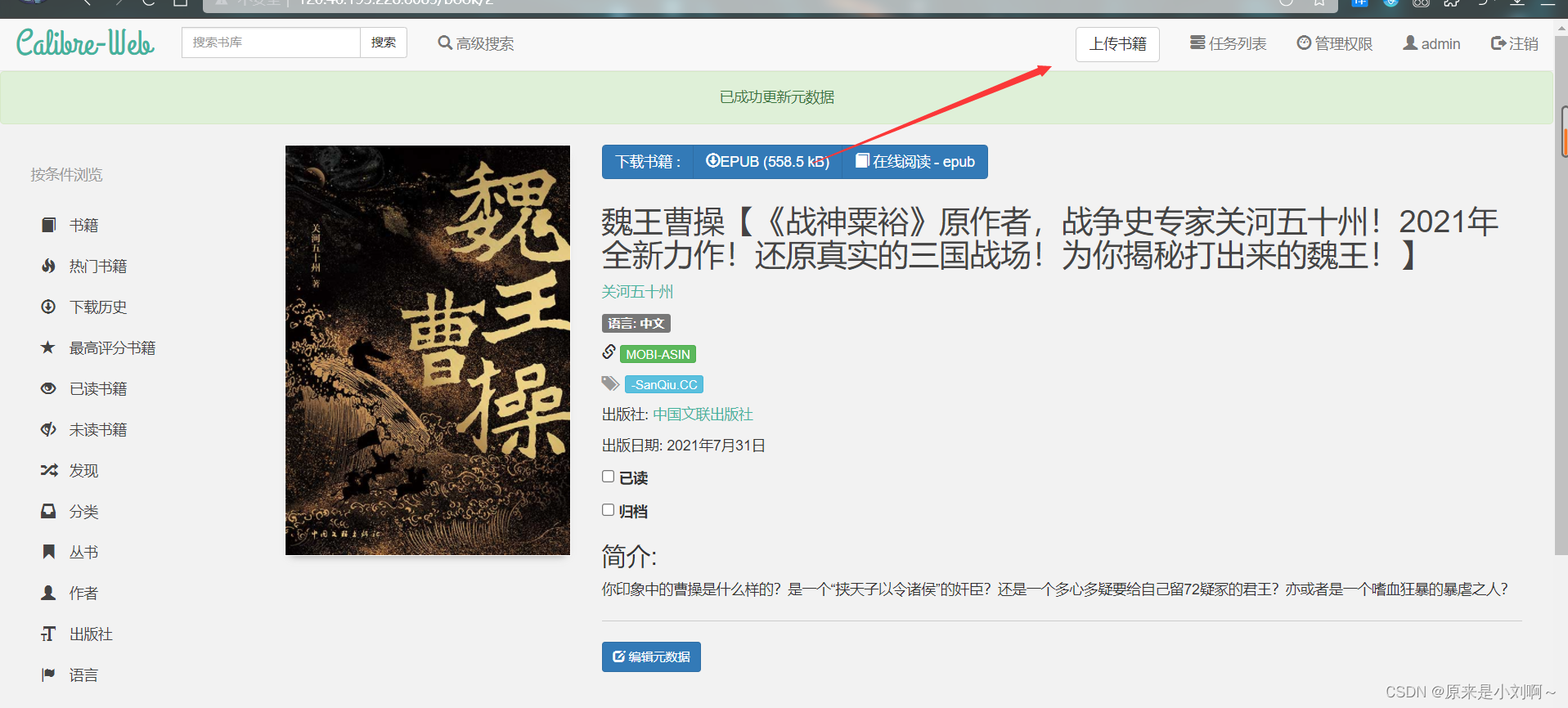Focus the 搜索书库 search field
The width and height of the screenshot is (1568, 708).
point(271,43)
